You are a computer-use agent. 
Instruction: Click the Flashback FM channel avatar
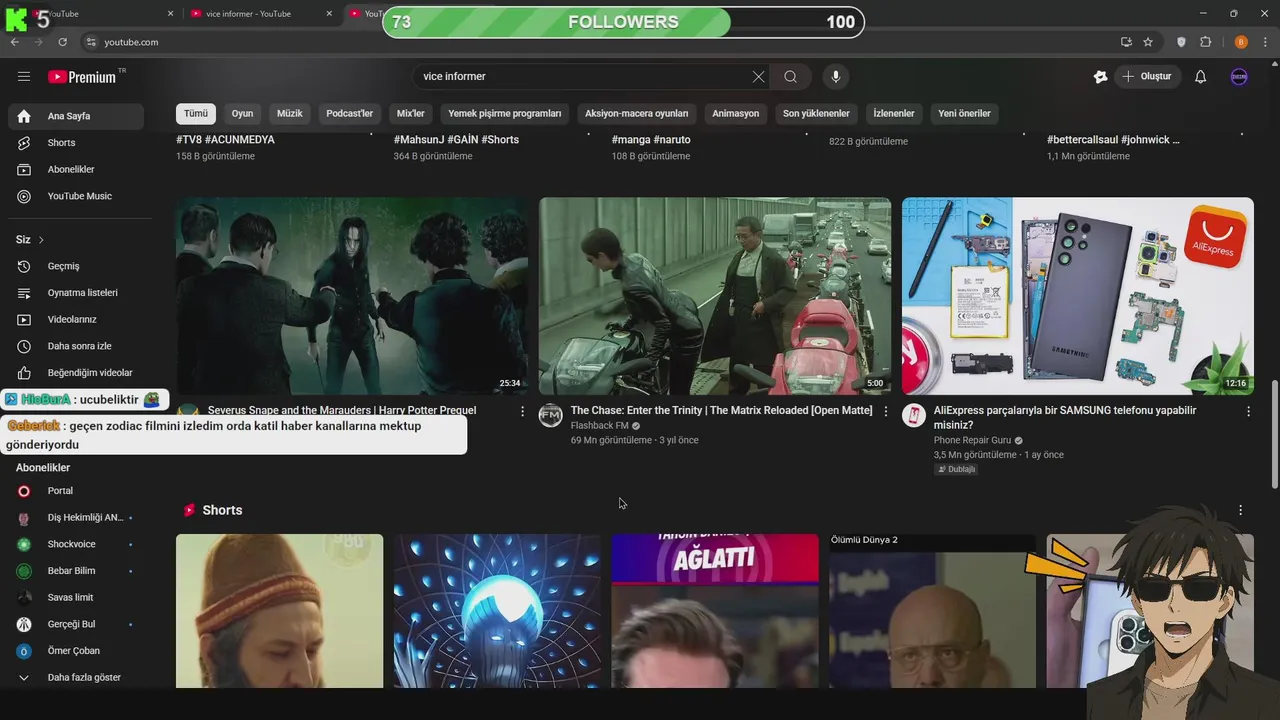pos(551,416)
